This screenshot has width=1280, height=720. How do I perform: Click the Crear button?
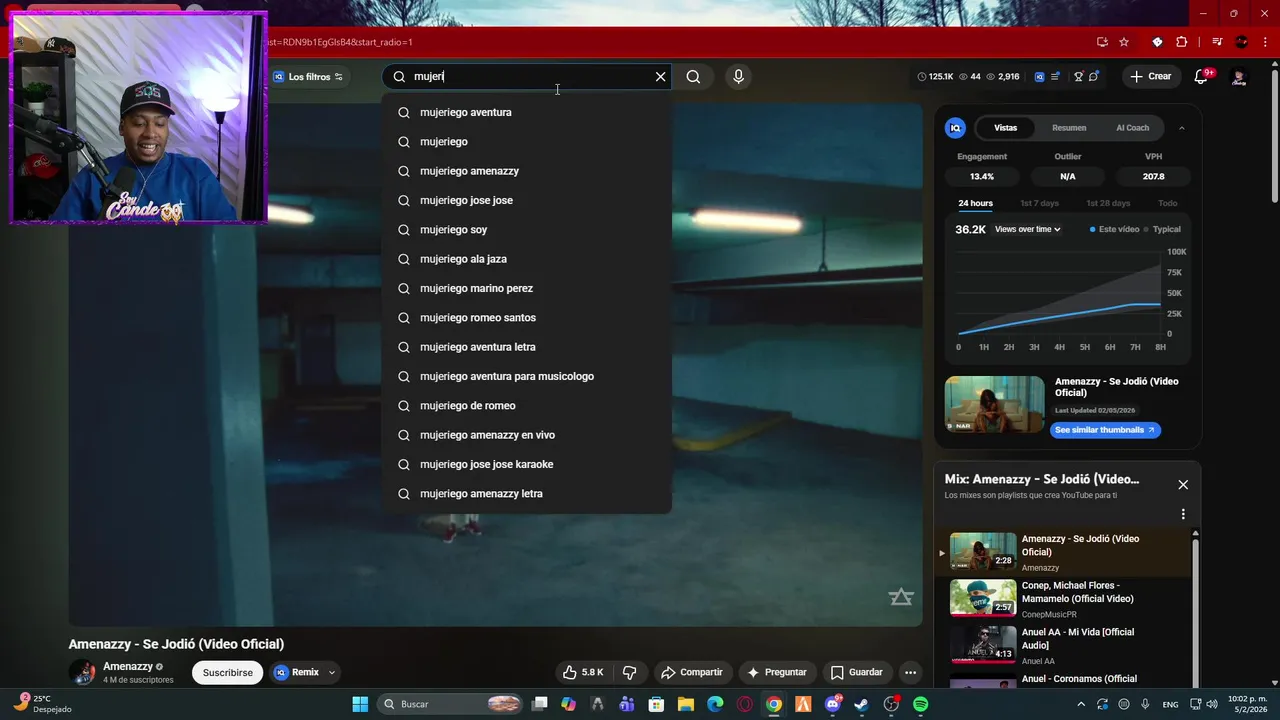(1151, 77)
